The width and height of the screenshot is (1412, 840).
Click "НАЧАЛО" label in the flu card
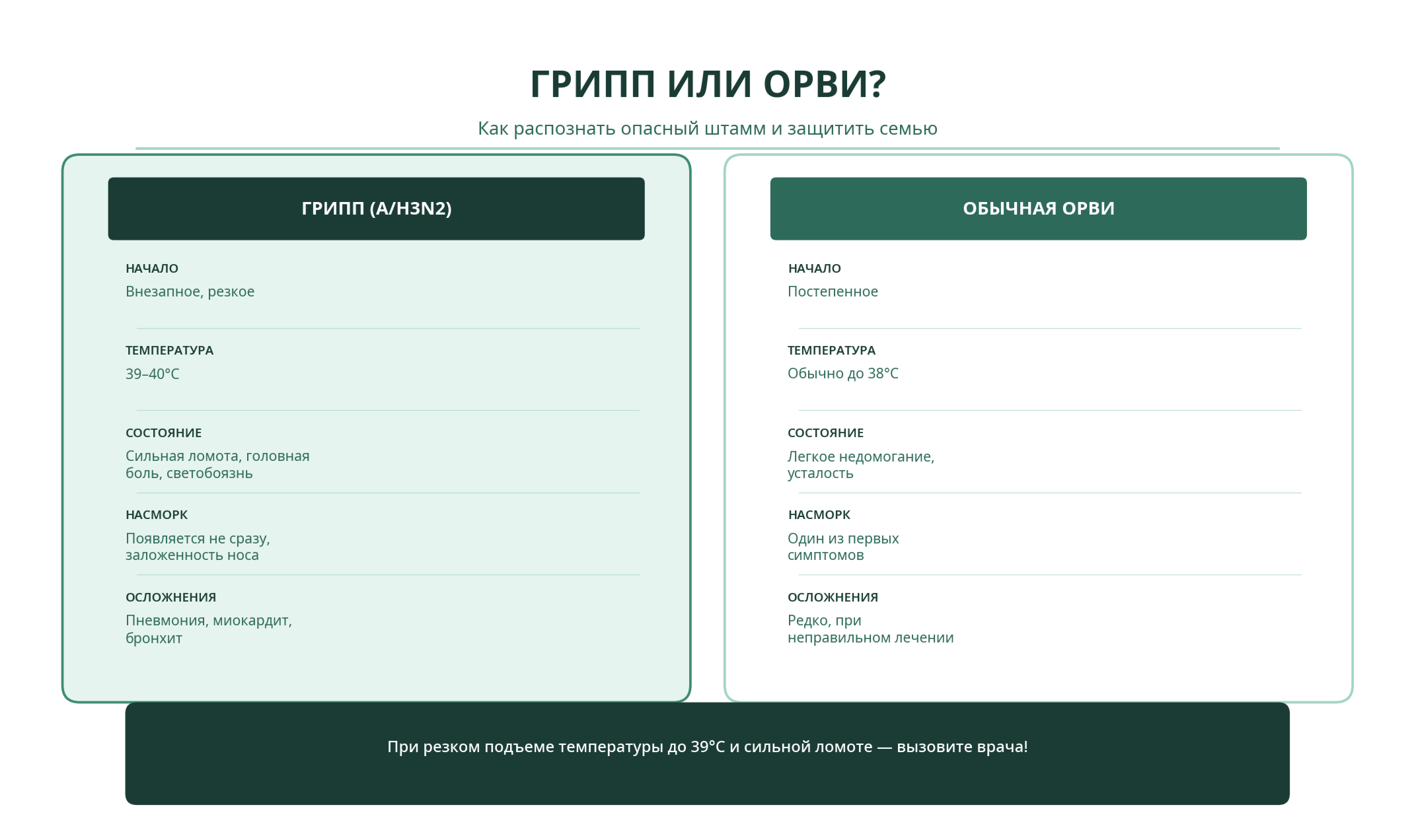152,269
